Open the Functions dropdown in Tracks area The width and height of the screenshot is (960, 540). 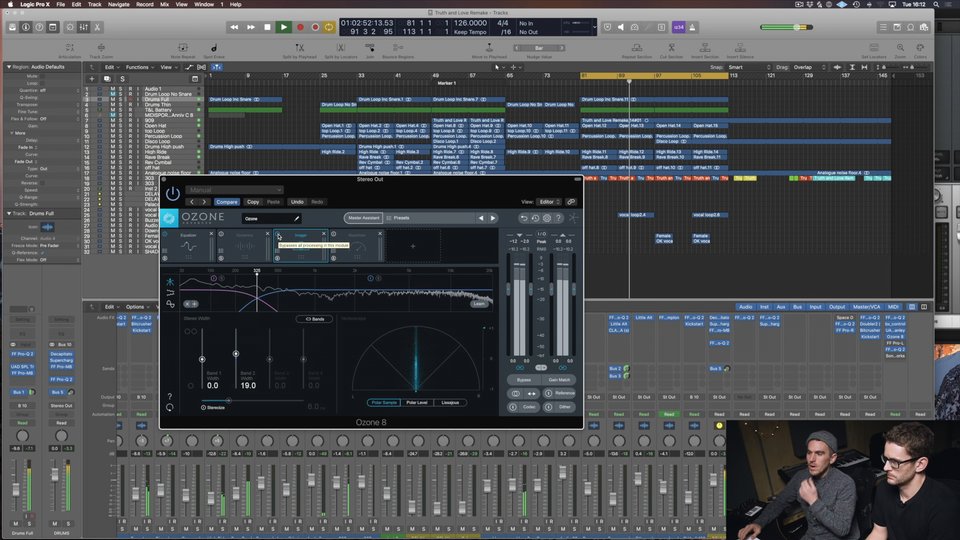(x=140, y=67)
